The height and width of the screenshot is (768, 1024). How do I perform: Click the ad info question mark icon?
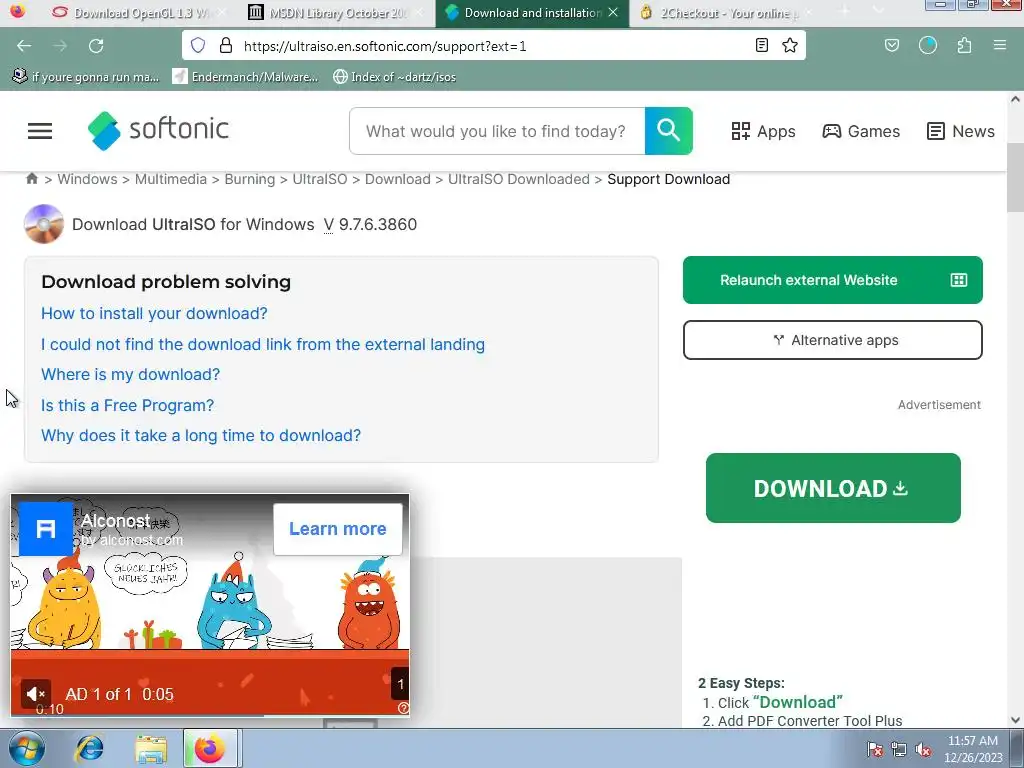pos(403,708)
